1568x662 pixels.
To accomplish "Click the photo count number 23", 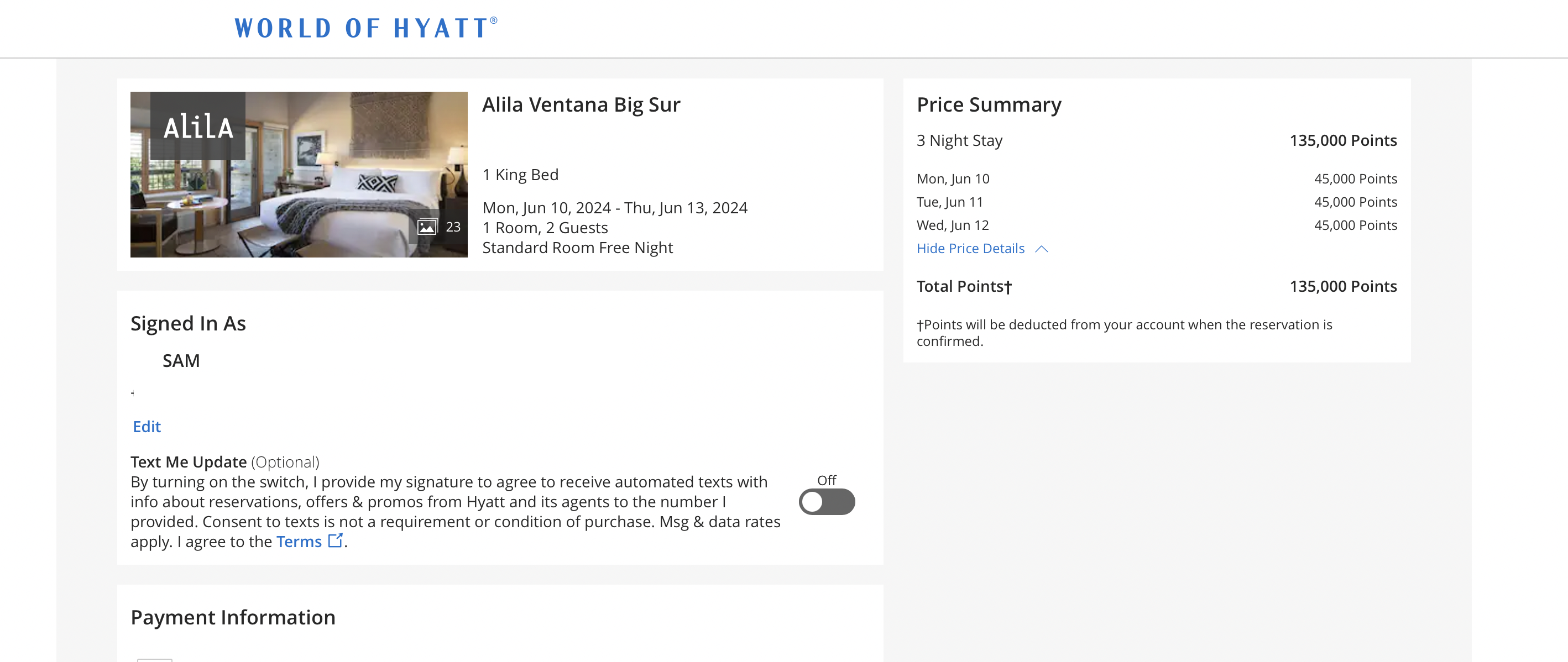I will pos(453,227).
